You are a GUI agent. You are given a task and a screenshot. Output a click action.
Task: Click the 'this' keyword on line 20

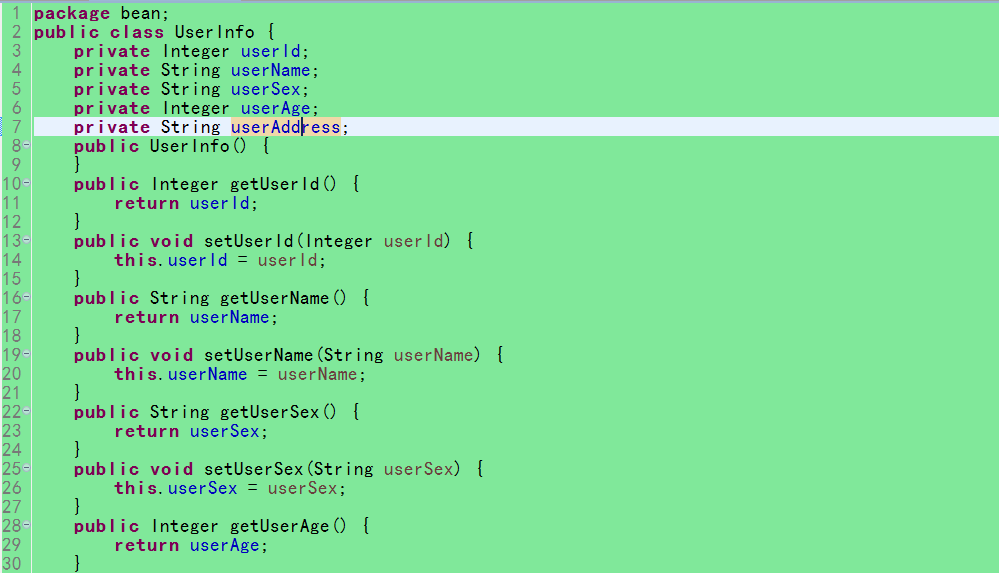(x=136, y=374)
